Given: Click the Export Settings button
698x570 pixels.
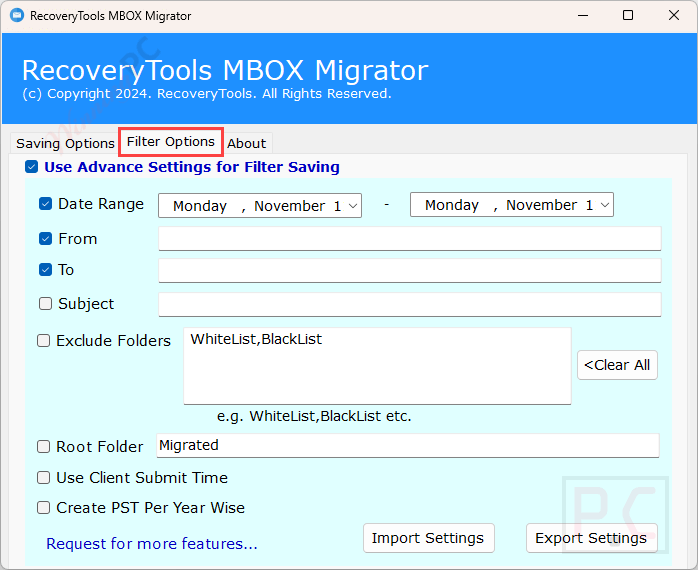Looking at the screenshot, I should click(x=591, y=538).
